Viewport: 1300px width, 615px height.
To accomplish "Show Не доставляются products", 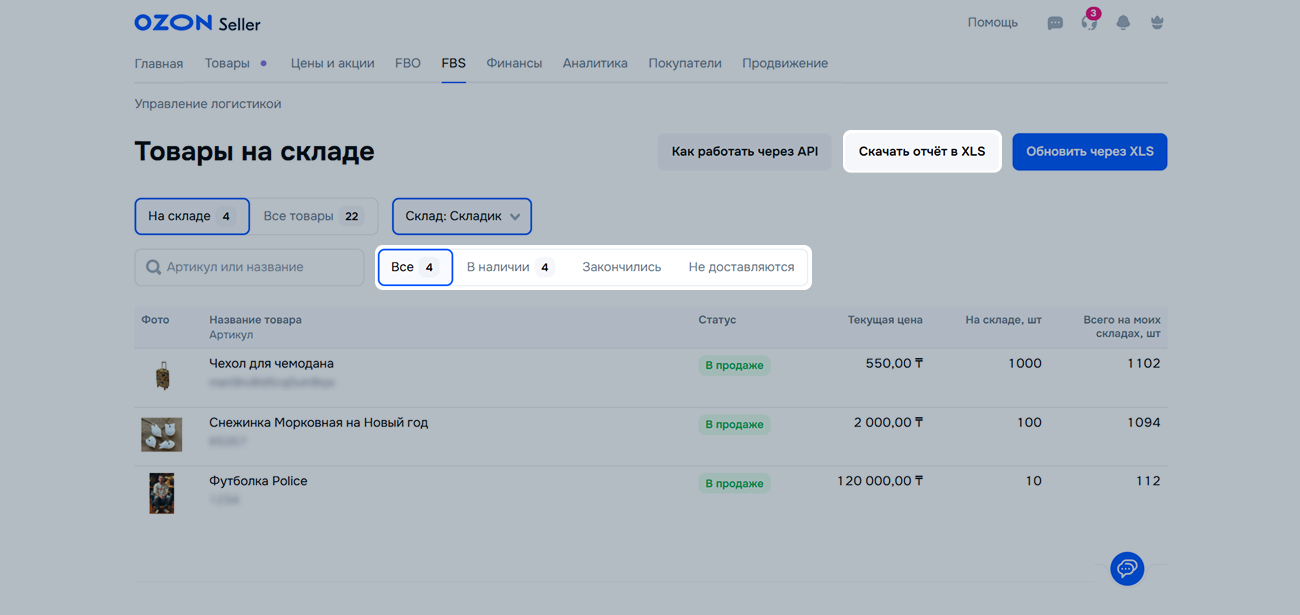I will coord(741,267).
